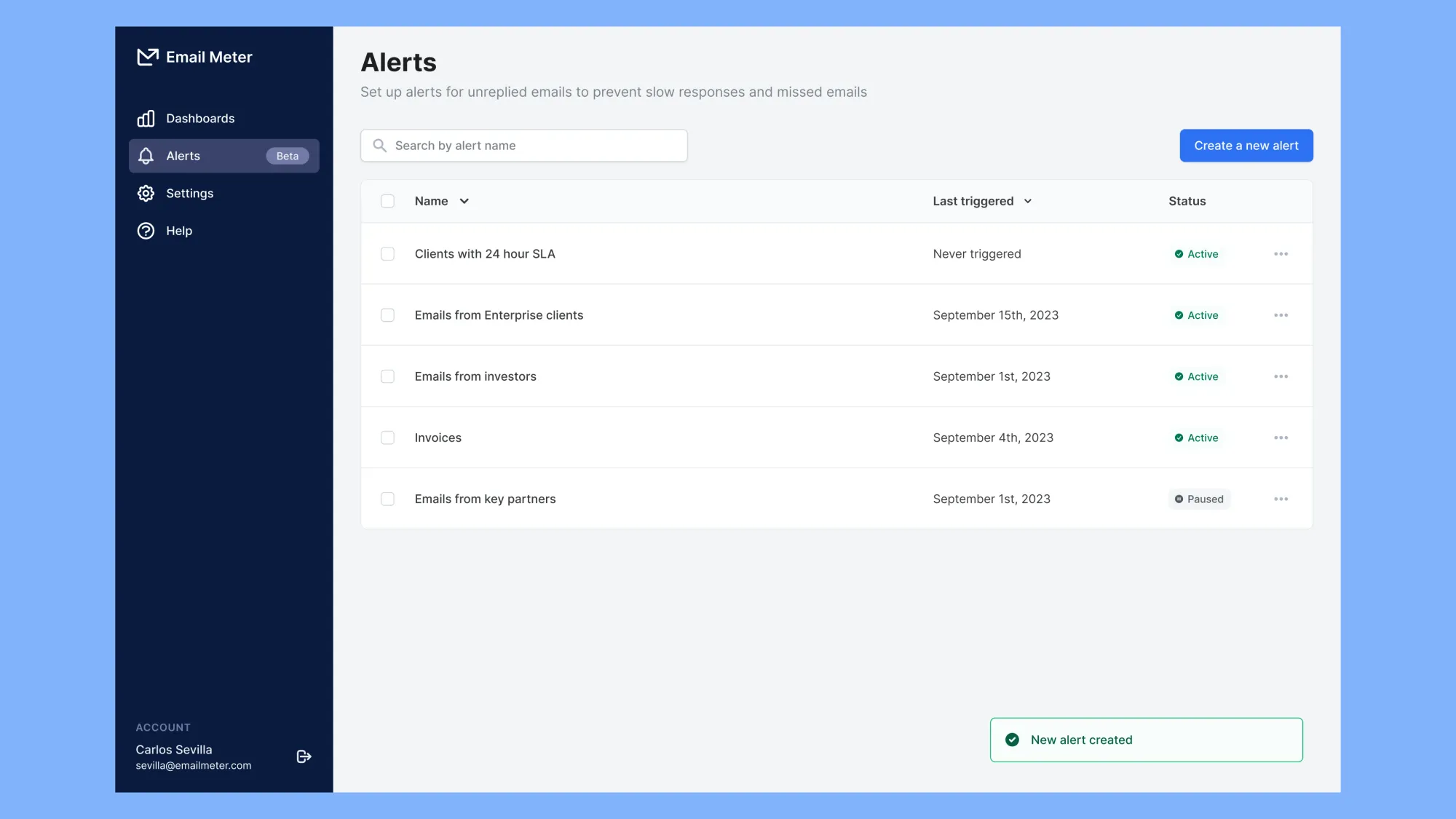Open the Emails from investors alert
This screenshot has height=819, width=1456.
(475, 376)
